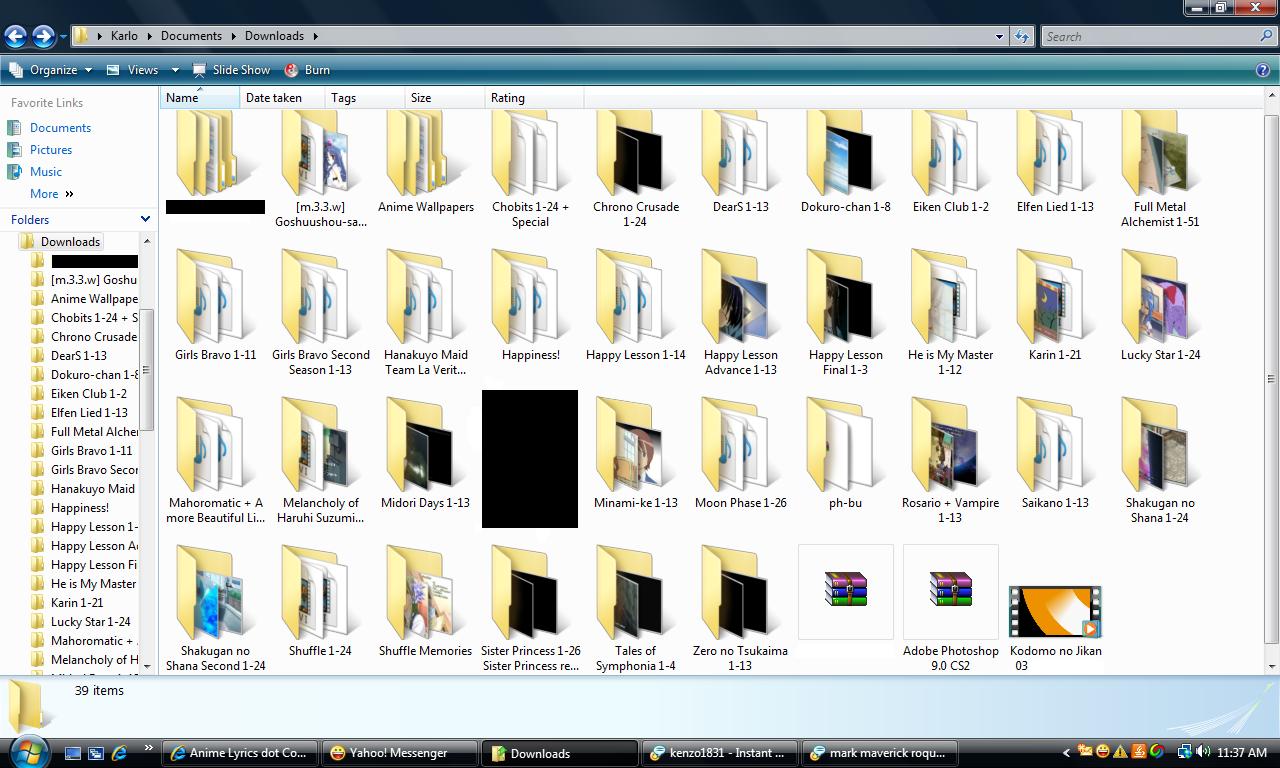The image size is (1280, 768).
Task: Click the folder tree down scroll arrow
Action: click(x=147, y=666)
